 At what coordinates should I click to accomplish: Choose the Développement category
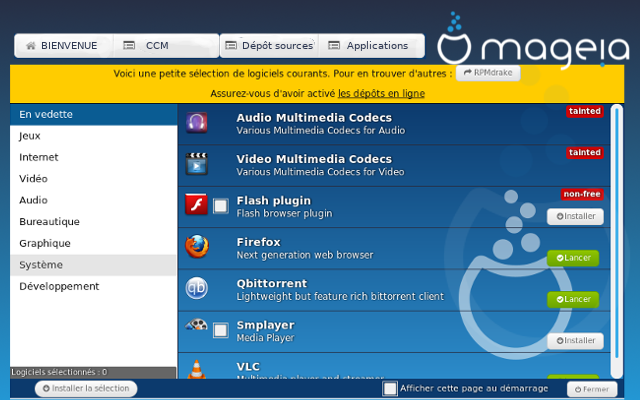coord(94,286)
